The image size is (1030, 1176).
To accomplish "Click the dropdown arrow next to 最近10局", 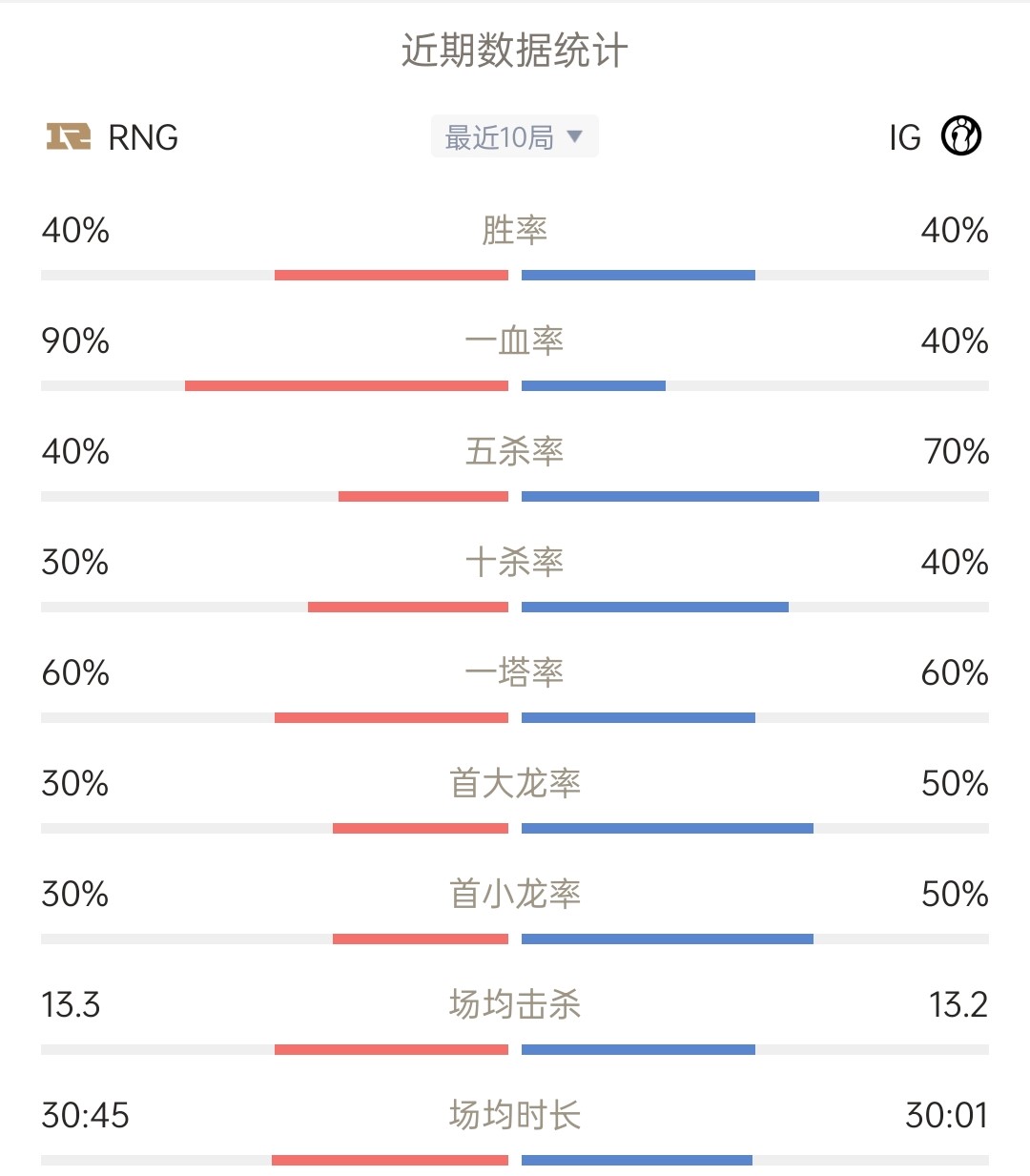I will pyautogui.click(x=574, y=136).
